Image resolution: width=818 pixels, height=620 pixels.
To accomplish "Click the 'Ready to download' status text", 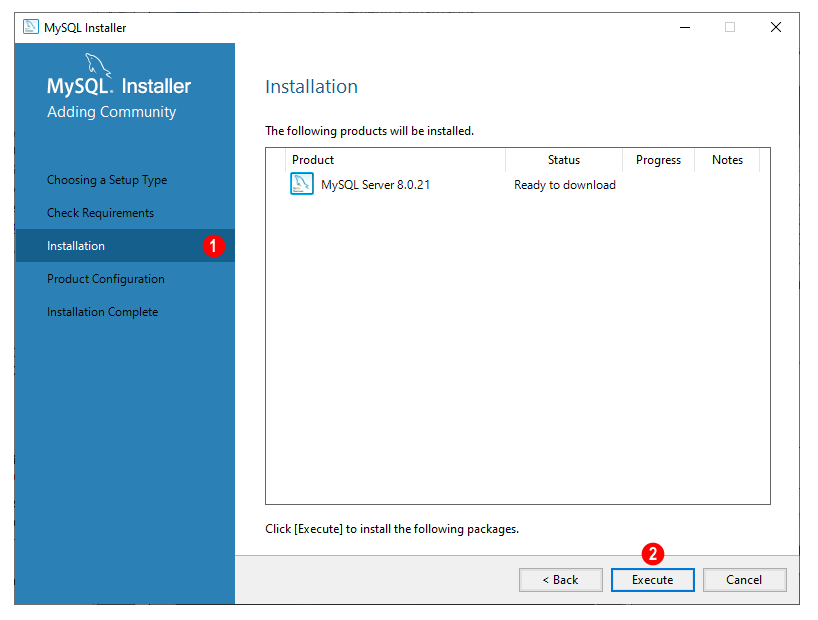I will [564, 185].
